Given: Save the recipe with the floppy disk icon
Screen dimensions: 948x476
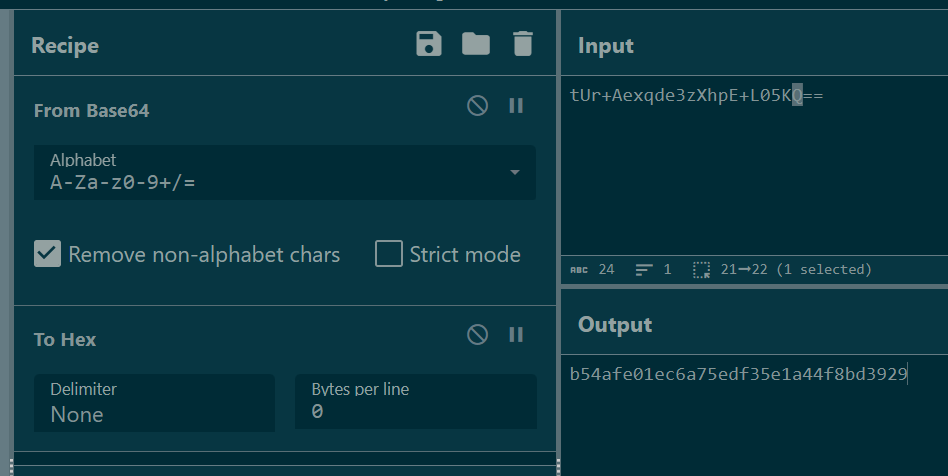Looking at the screenshot, I should (429, 44).
